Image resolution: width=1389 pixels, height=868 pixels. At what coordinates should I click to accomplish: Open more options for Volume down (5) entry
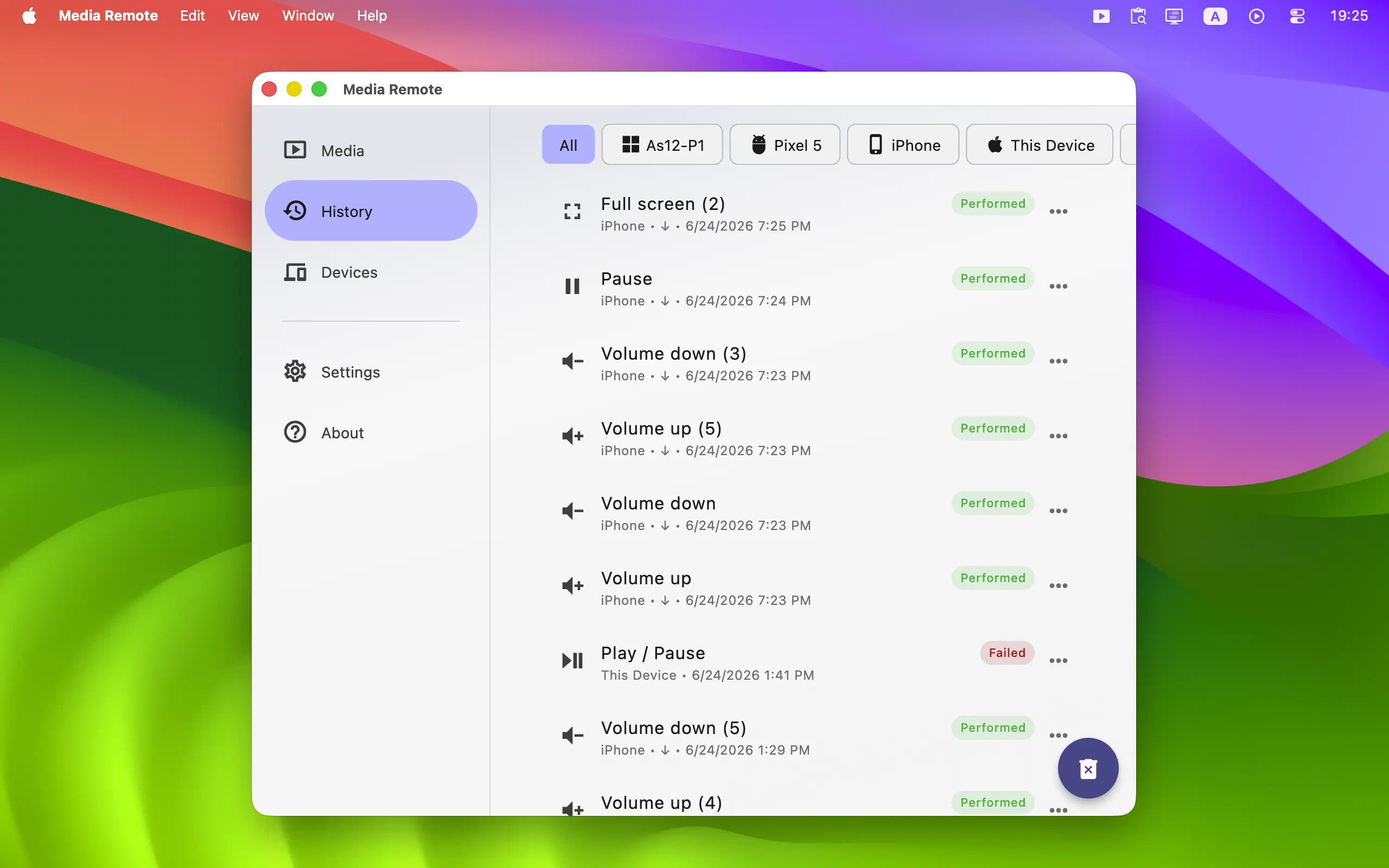coord(1058,736)
